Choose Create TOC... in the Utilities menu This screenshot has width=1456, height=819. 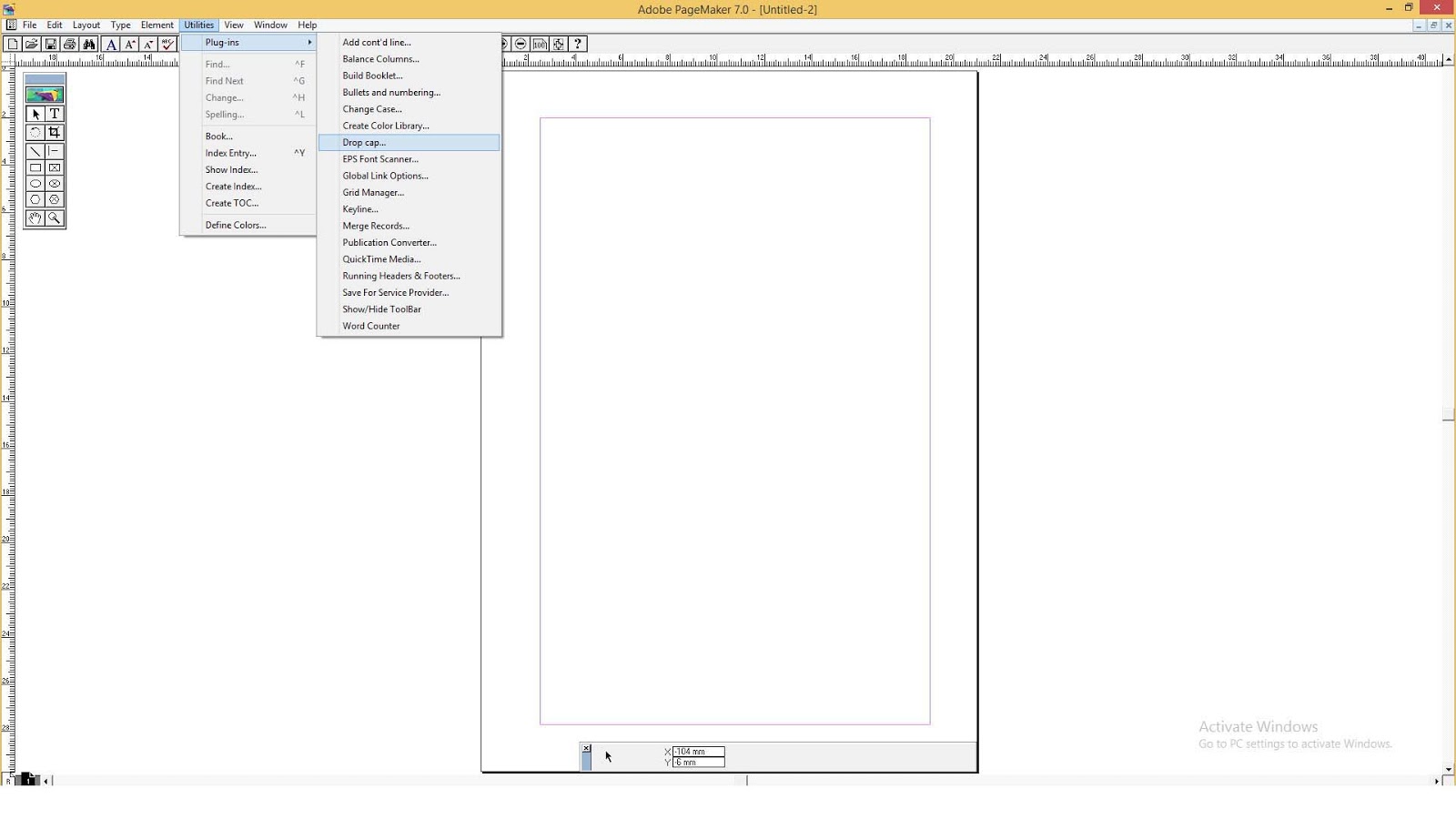pyautogui.click(x=248, y=203)
